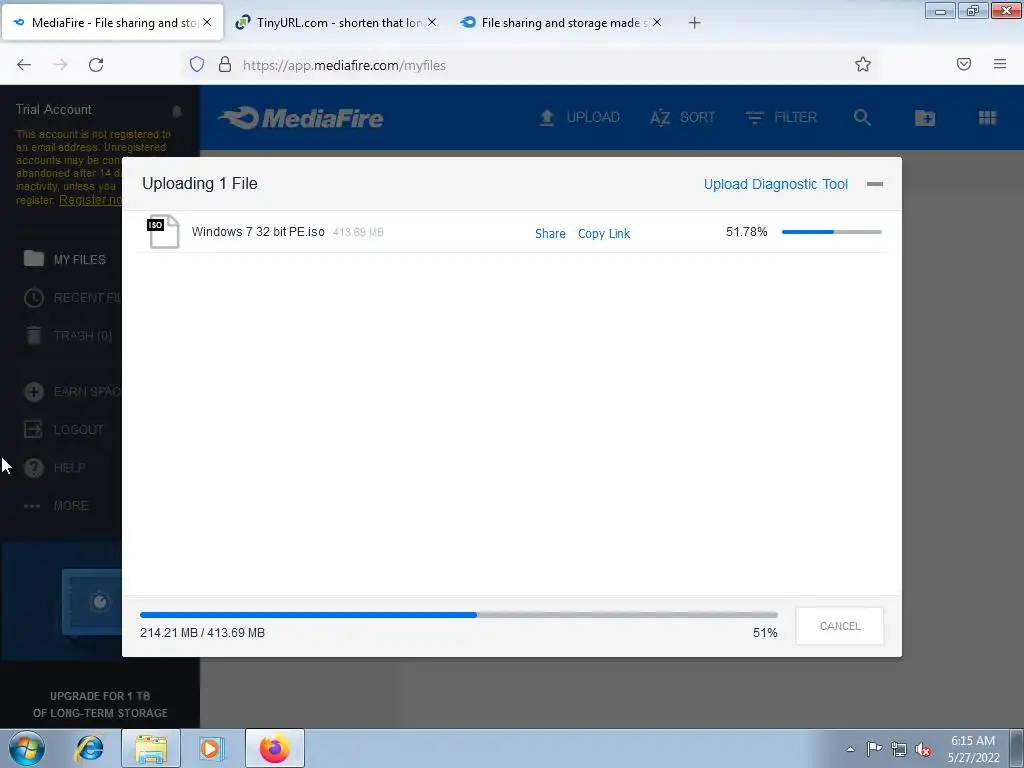Open Firefox application menu
Screen dimensions: 1024x768
1000,64
